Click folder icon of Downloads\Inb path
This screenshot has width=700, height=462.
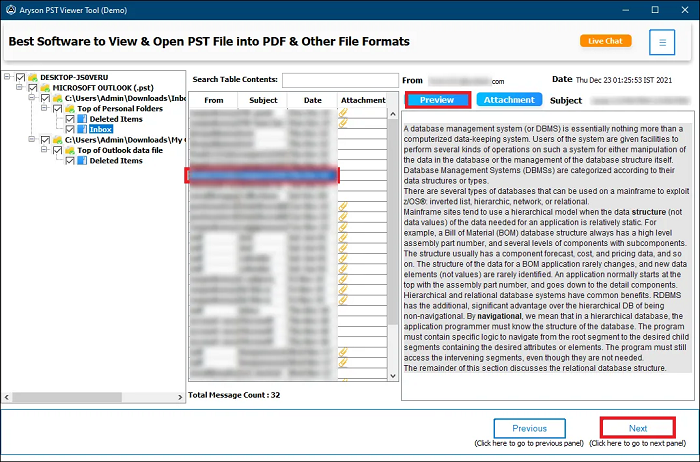[58, 98]
